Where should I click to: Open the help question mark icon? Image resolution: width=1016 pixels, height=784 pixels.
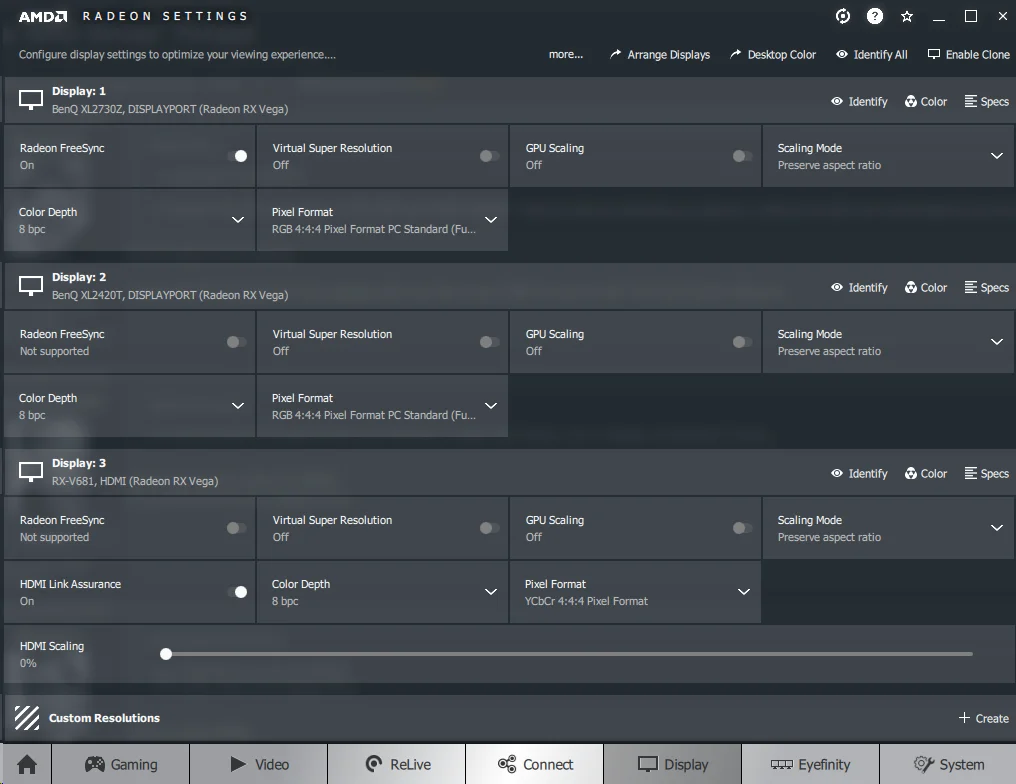coord(875,16)
